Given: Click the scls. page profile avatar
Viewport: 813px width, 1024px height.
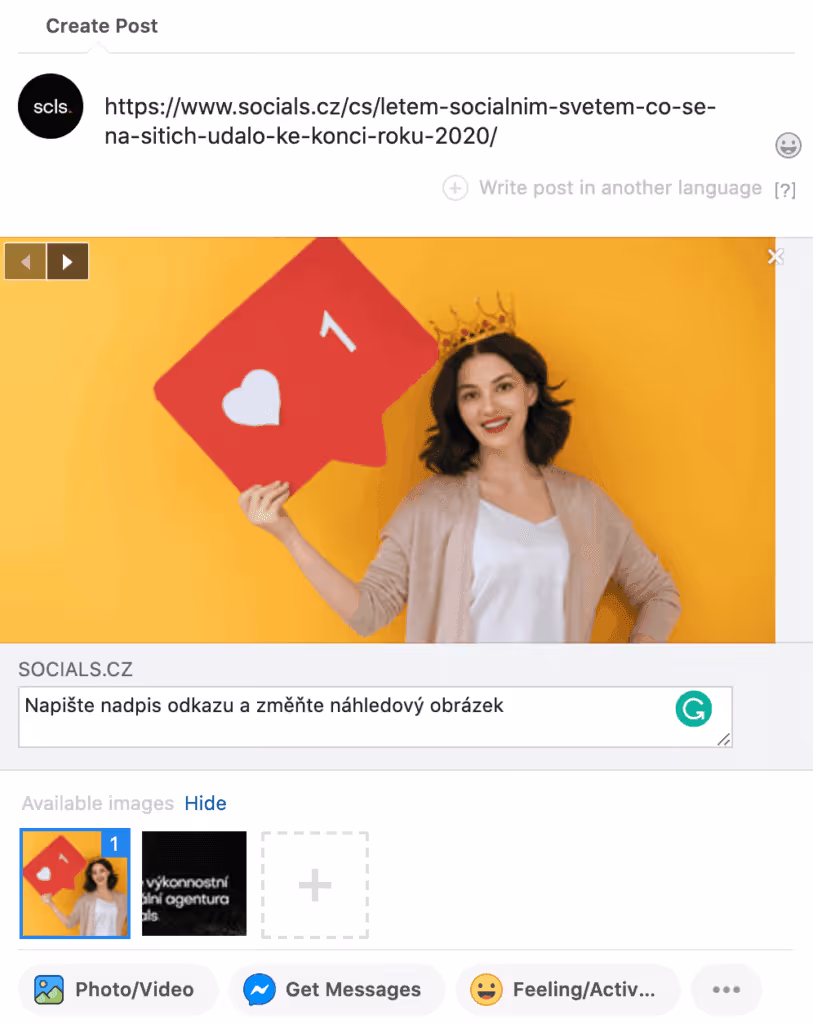Looking at the screenshot, I should coord(50,106).
